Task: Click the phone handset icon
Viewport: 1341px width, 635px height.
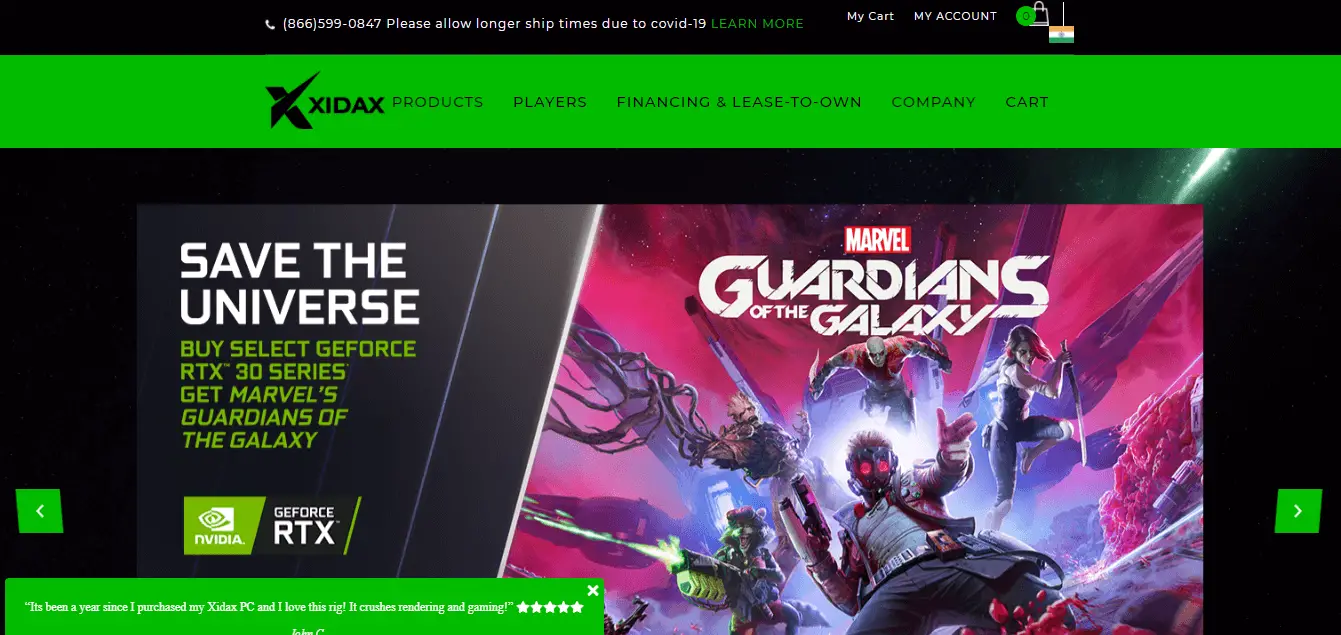Action: point(270,24)
